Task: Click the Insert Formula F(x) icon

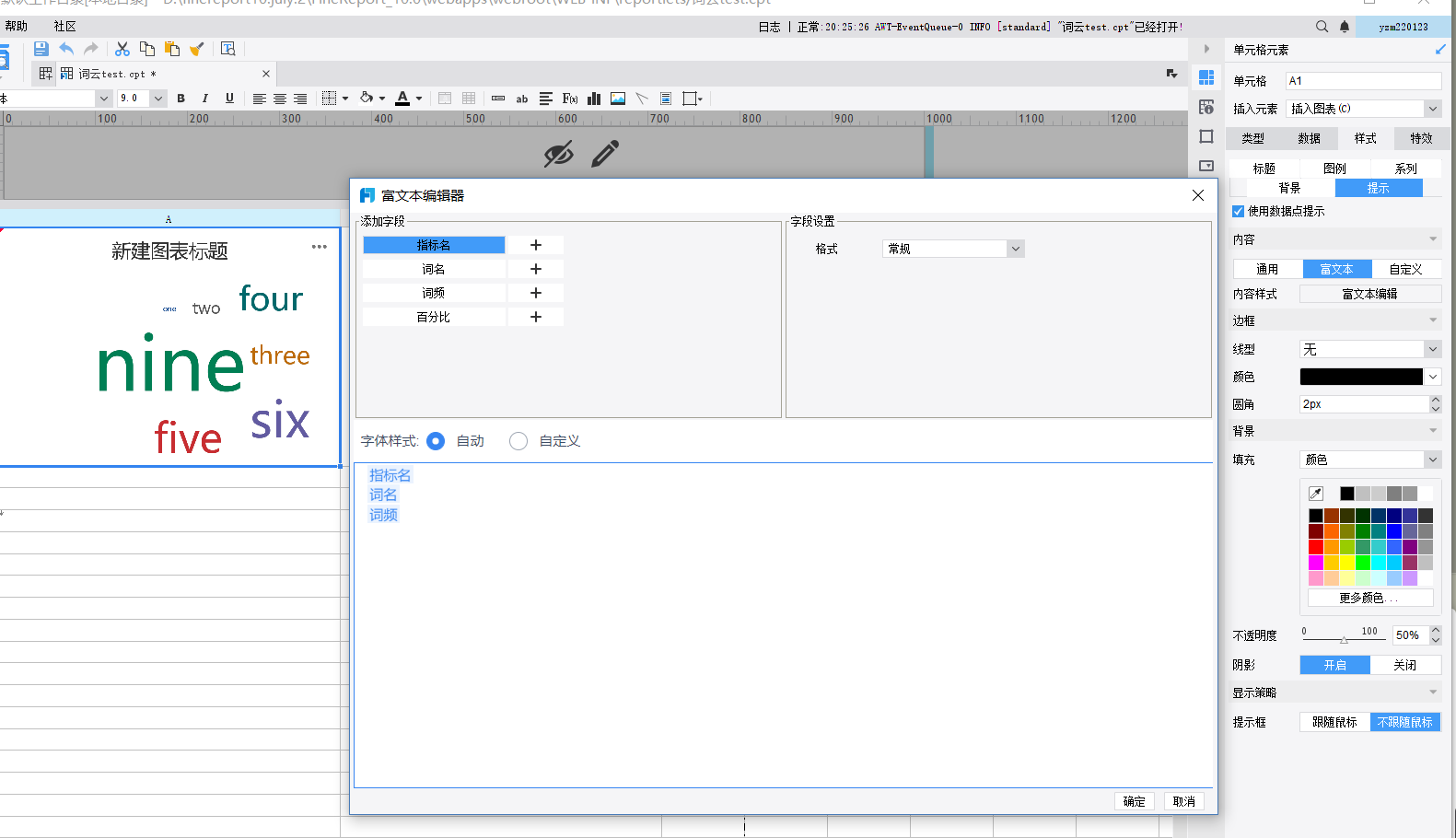Action: pos(570,99)
